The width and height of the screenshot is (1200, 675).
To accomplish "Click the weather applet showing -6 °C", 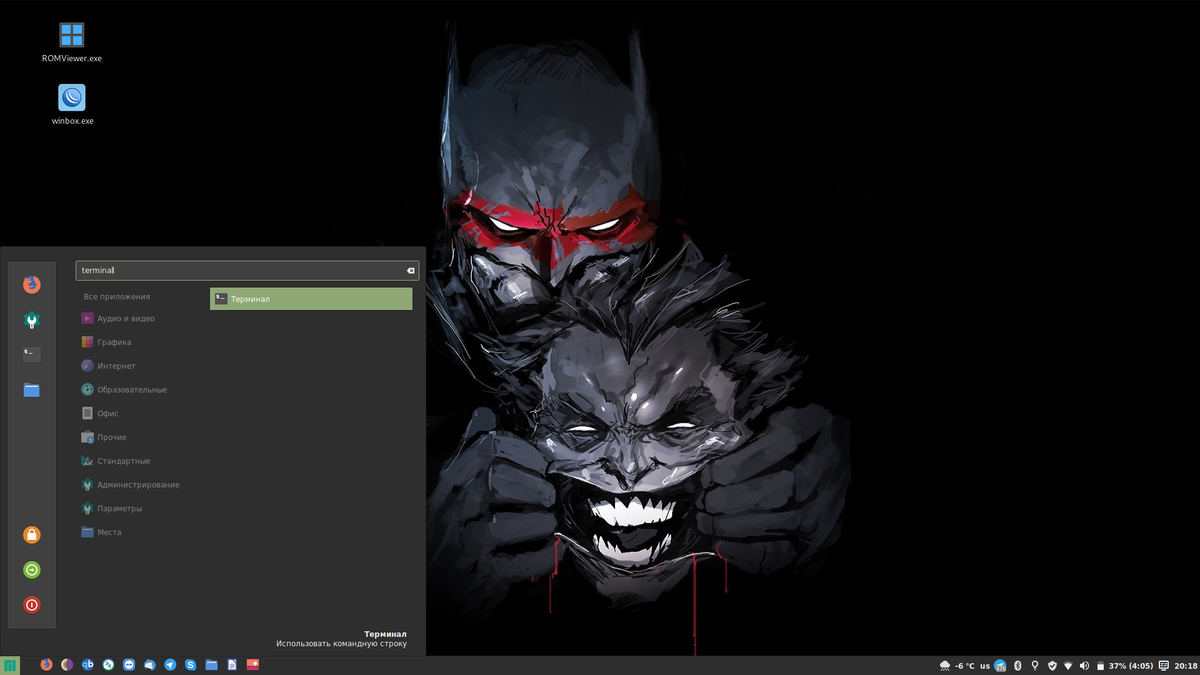I will (x=957, y=666).
